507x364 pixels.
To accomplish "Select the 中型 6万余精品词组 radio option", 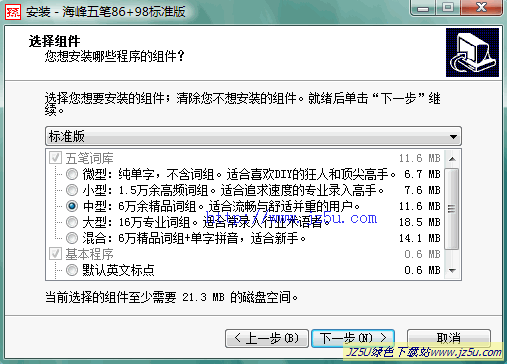I will coord(72,206).
